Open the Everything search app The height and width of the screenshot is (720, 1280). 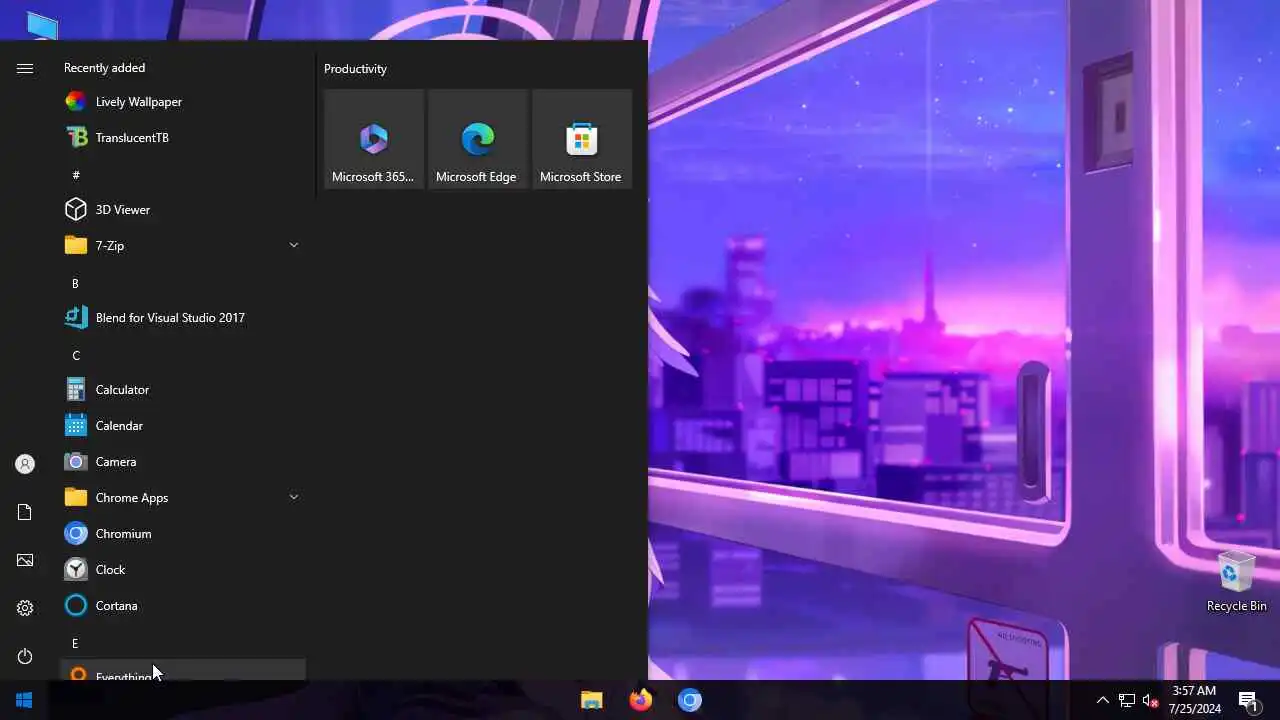[183, 670]
